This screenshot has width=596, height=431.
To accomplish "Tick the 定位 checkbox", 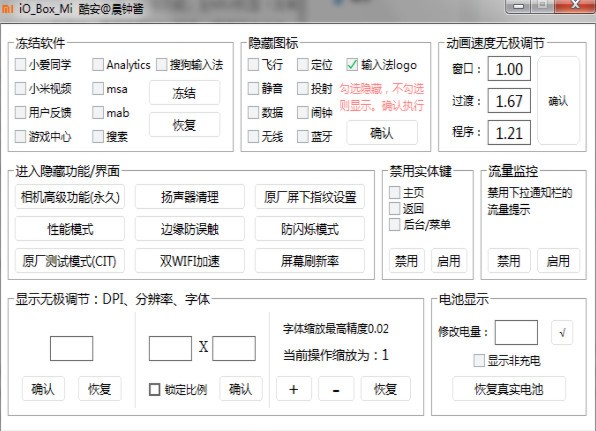I will click(303, 65).
